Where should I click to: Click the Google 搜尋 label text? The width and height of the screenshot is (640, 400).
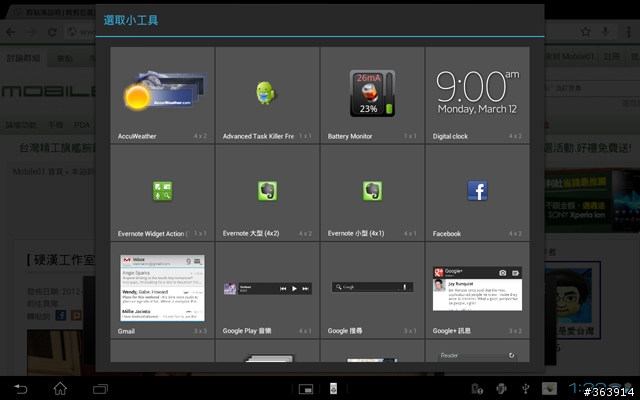pyautogui.click(x=345, y=331)
